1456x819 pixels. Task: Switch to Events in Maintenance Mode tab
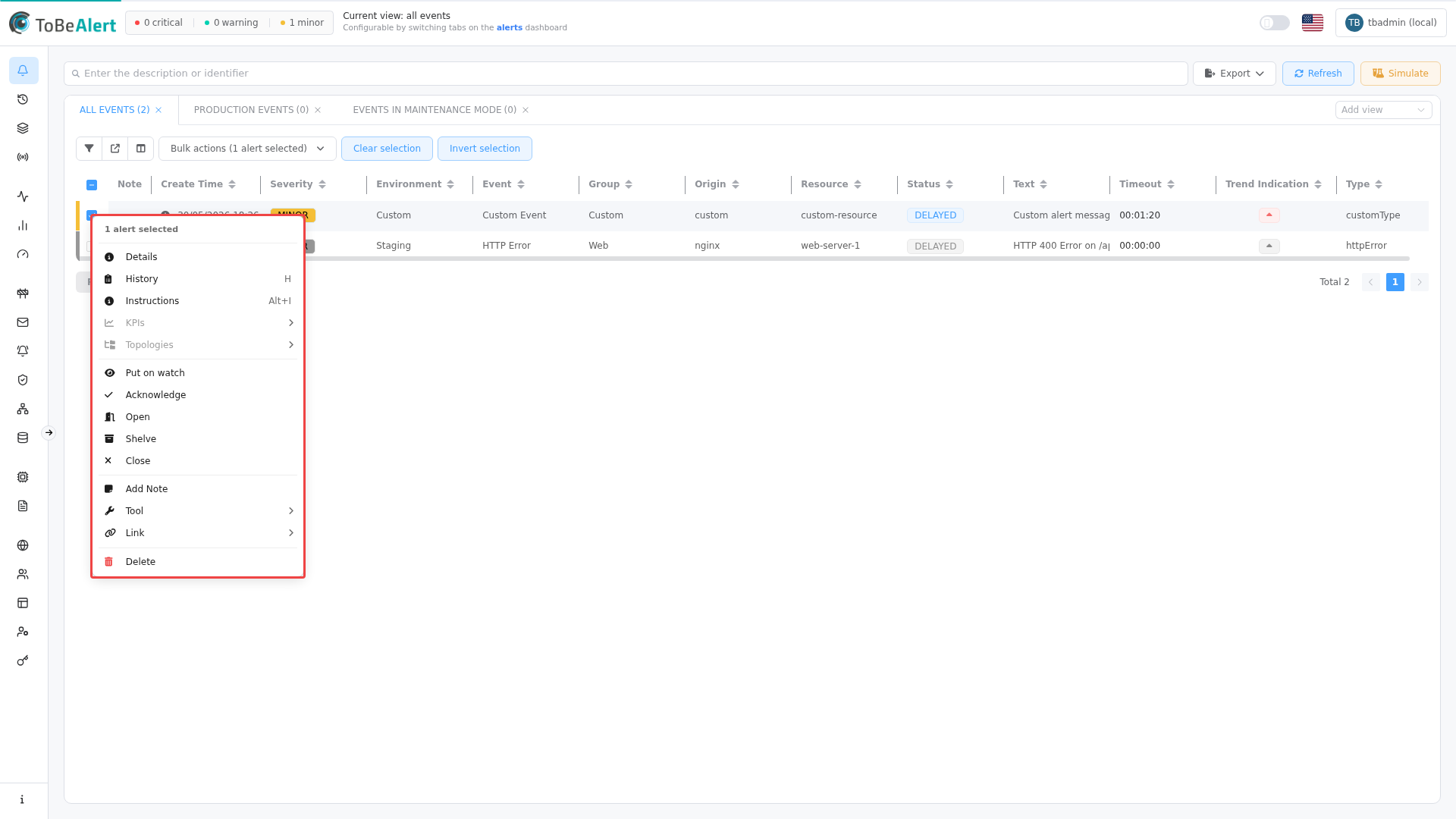435,110
